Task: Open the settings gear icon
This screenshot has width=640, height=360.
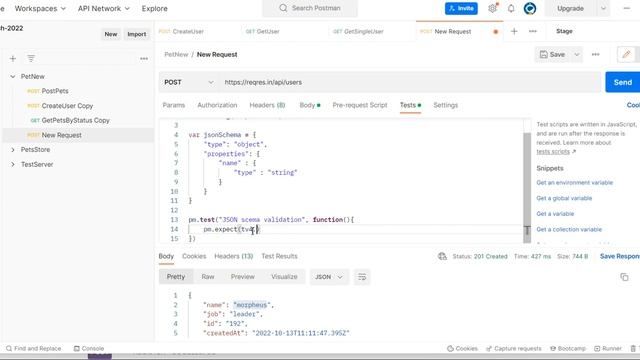Action: [x=493, y=8]
